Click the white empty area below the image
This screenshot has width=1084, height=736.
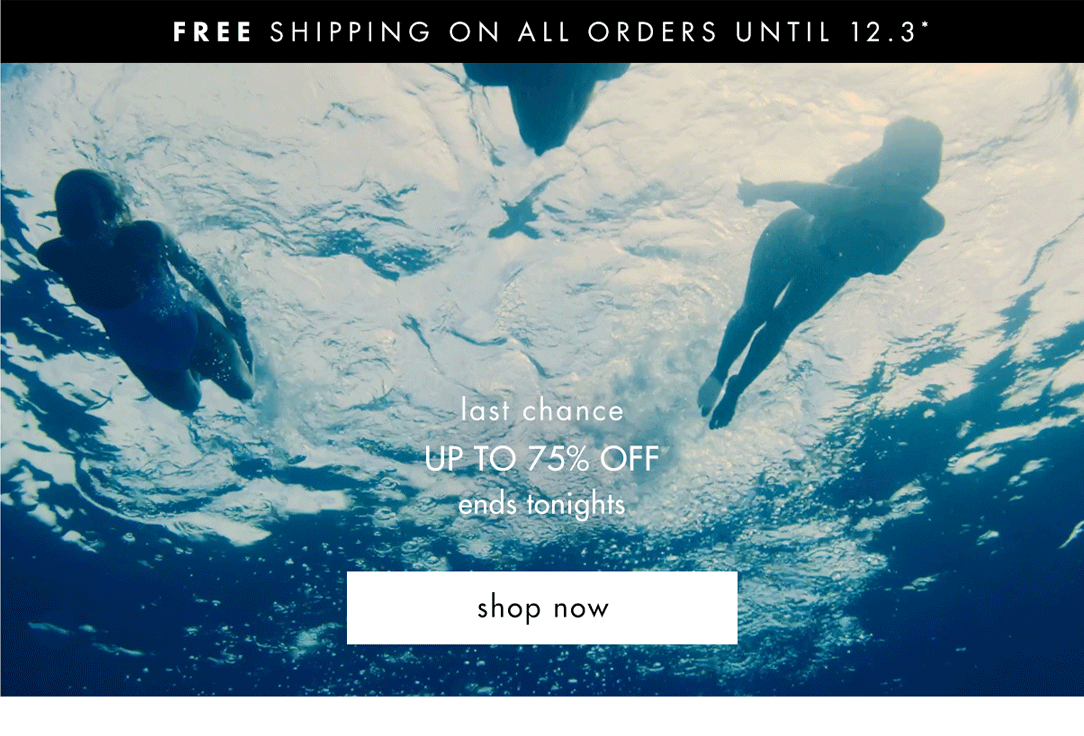(x=542, y=717)
